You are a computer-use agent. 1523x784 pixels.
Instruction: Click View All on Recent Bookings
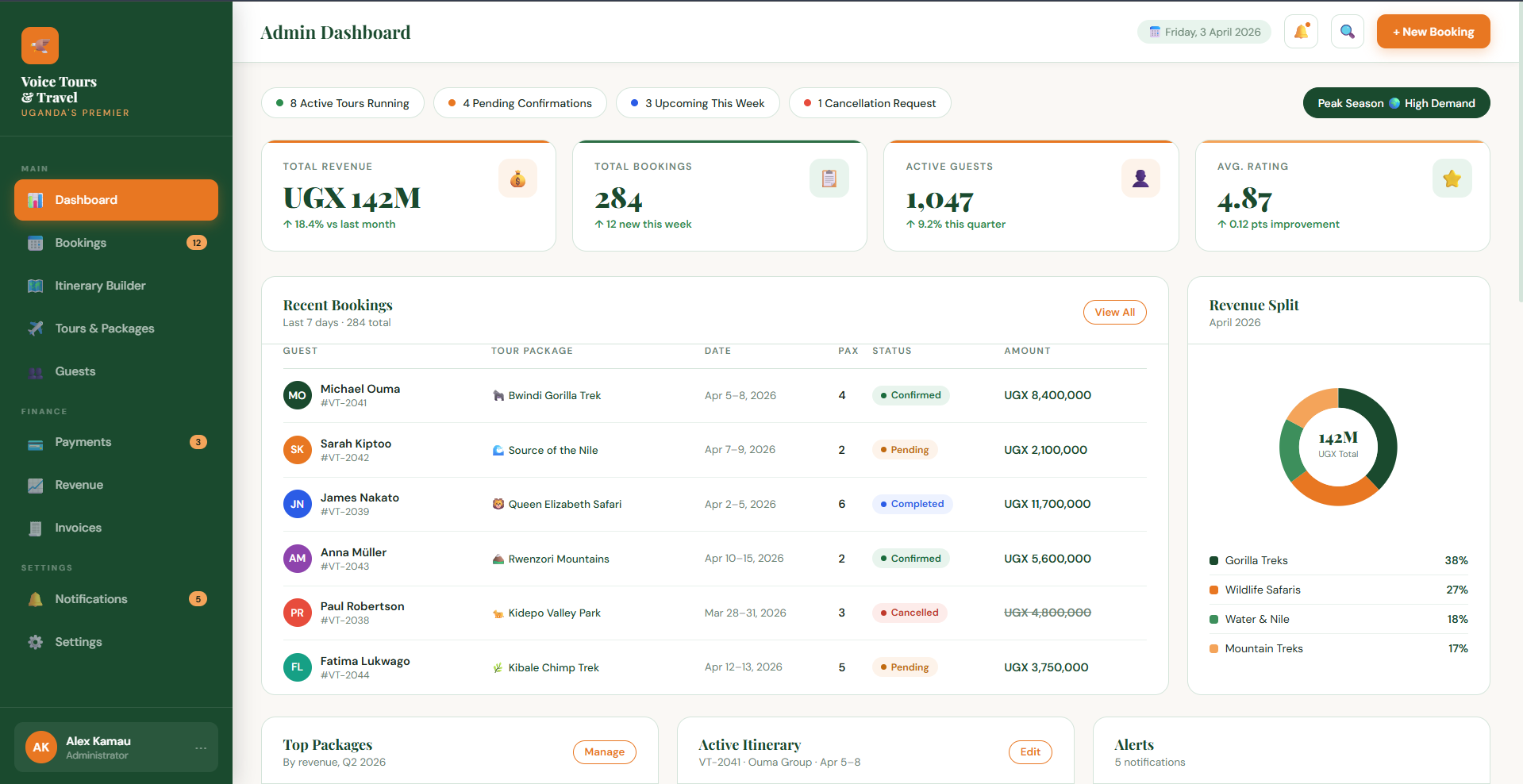coord(1114,312)
